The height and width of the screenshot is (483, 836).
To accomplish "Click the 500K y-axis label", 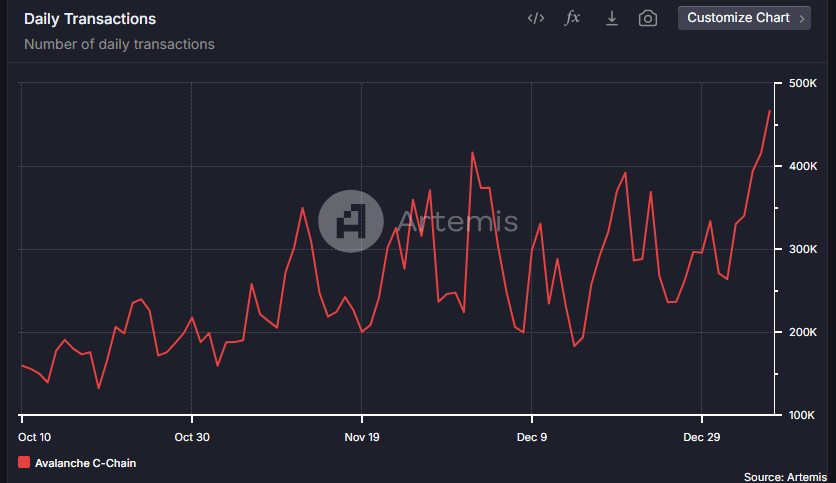I will 803,83.
